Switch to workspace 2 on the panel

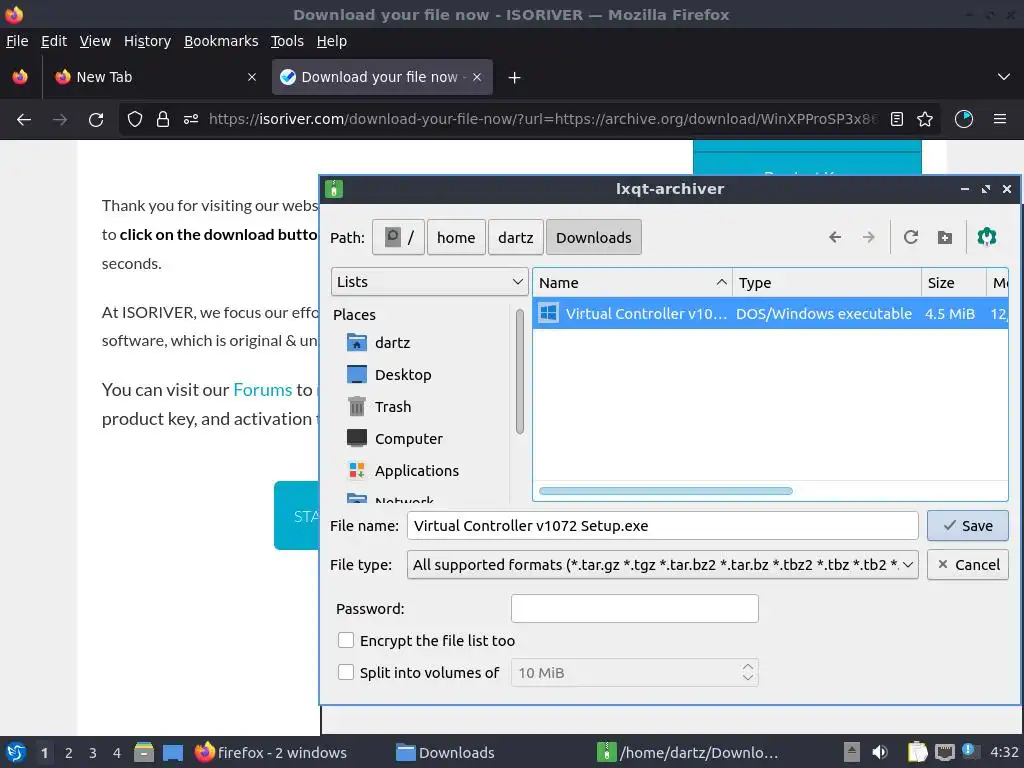pos(69,752)
